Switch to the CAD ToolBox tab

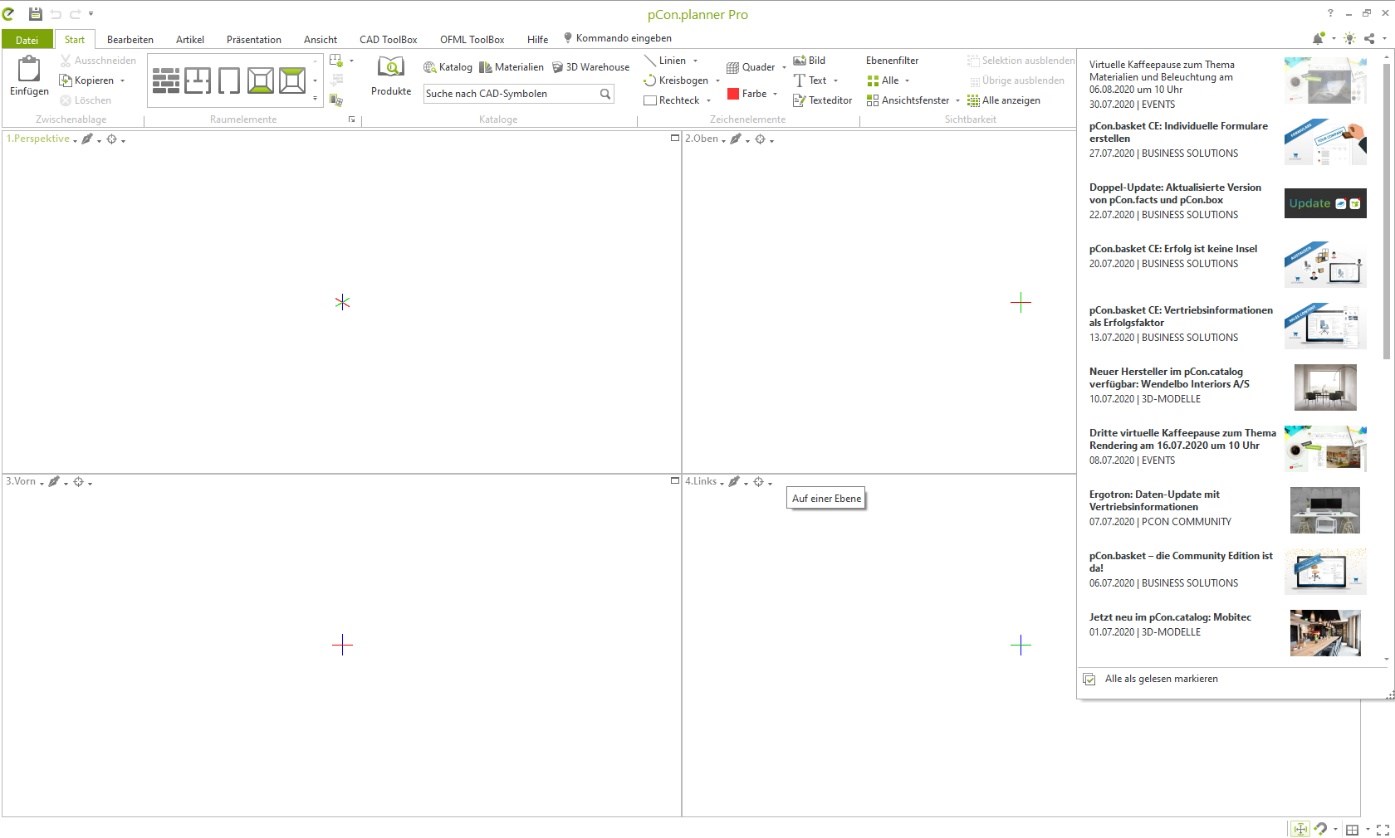point(388,39)
